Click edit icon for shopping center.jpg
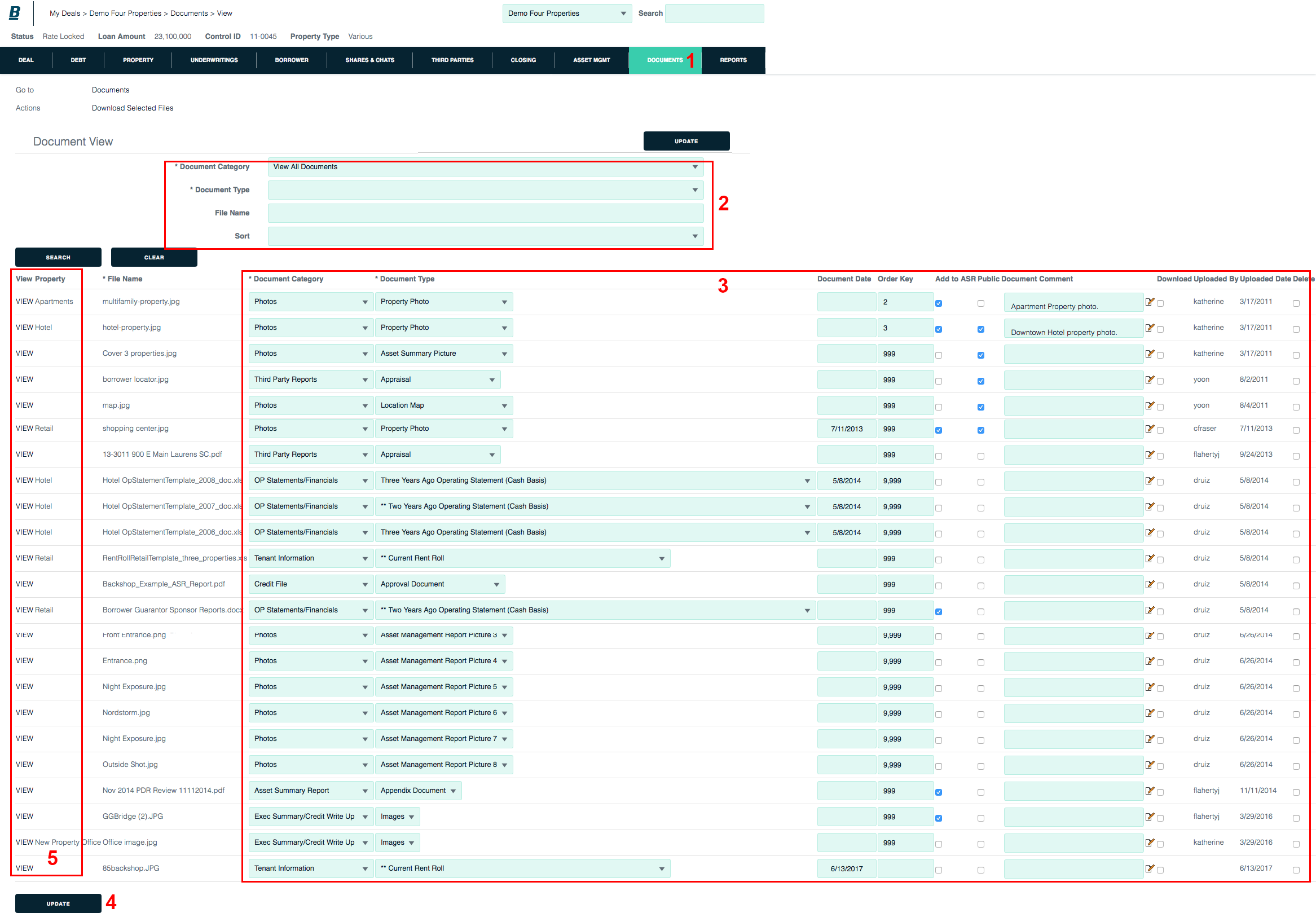This screenshot has height=913, width=1316. click(x=1150, y=429)
